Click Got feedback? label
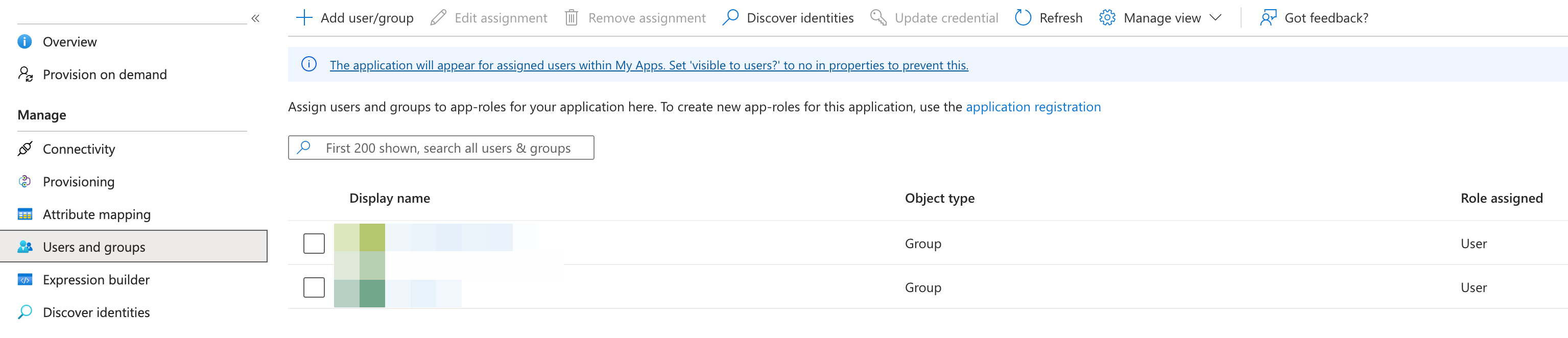The height and width of the screenshot is (338, 1568). coord(1326,18)
